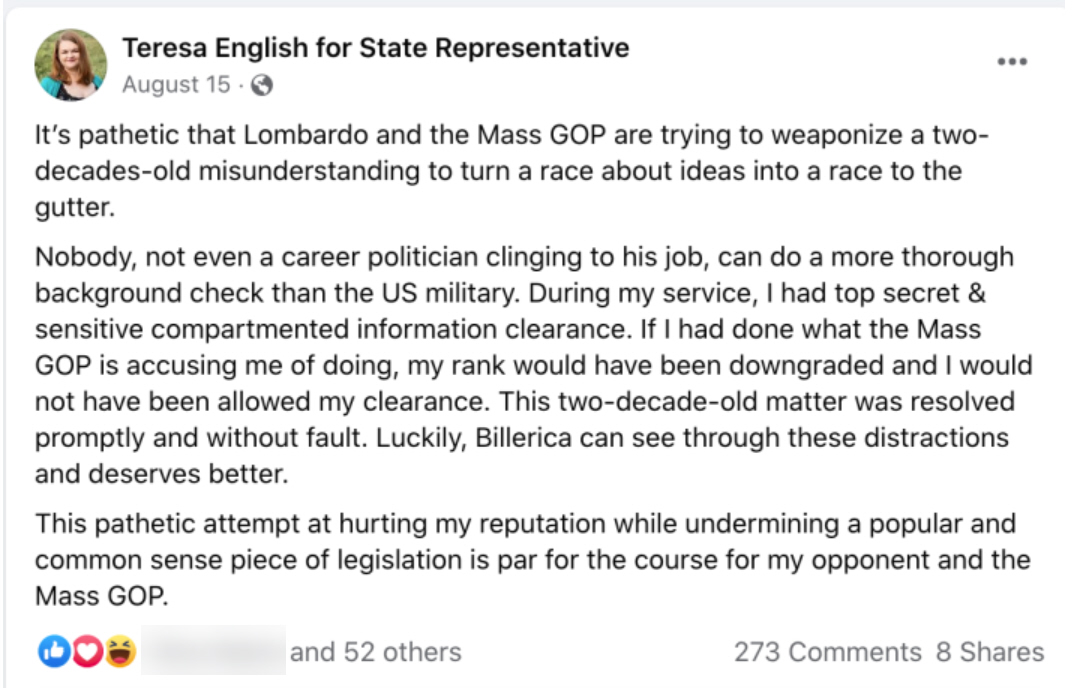The image size is (1074, 688).
Task: Open the post options three-dot menu
Action: coord(1012,62)
